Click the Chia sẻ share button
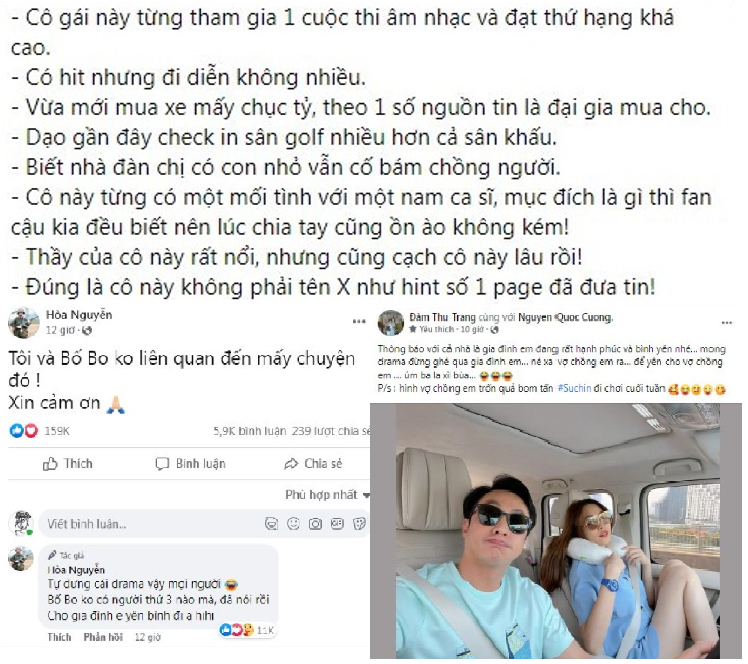Screen dimensions: 748x664 click(313, 464)
